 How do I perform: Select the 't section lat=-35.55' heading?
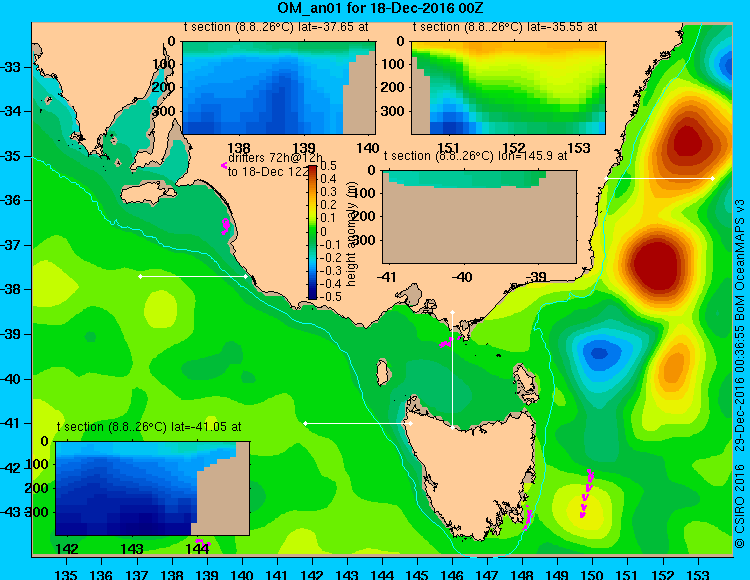[x=505, y=27]
